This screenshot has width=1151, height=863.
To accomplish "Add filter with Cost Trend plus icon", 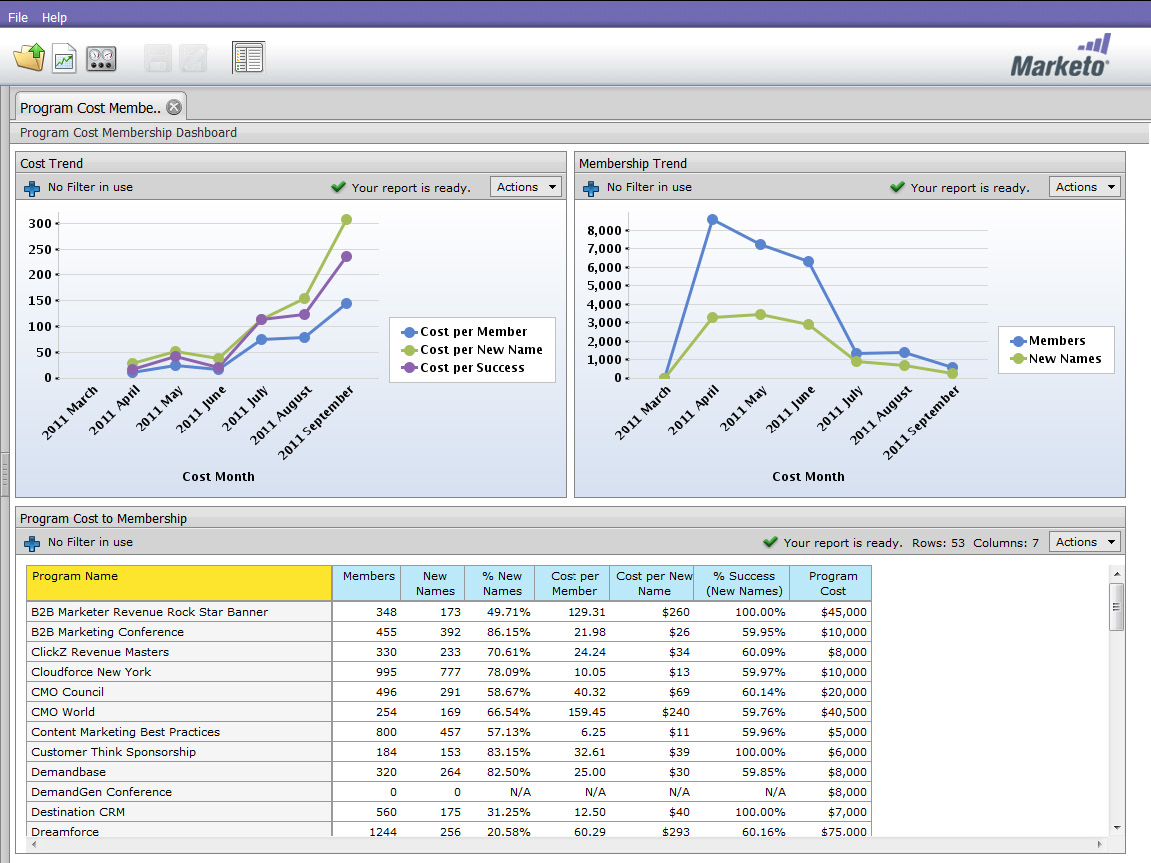I will pos(32,188).
